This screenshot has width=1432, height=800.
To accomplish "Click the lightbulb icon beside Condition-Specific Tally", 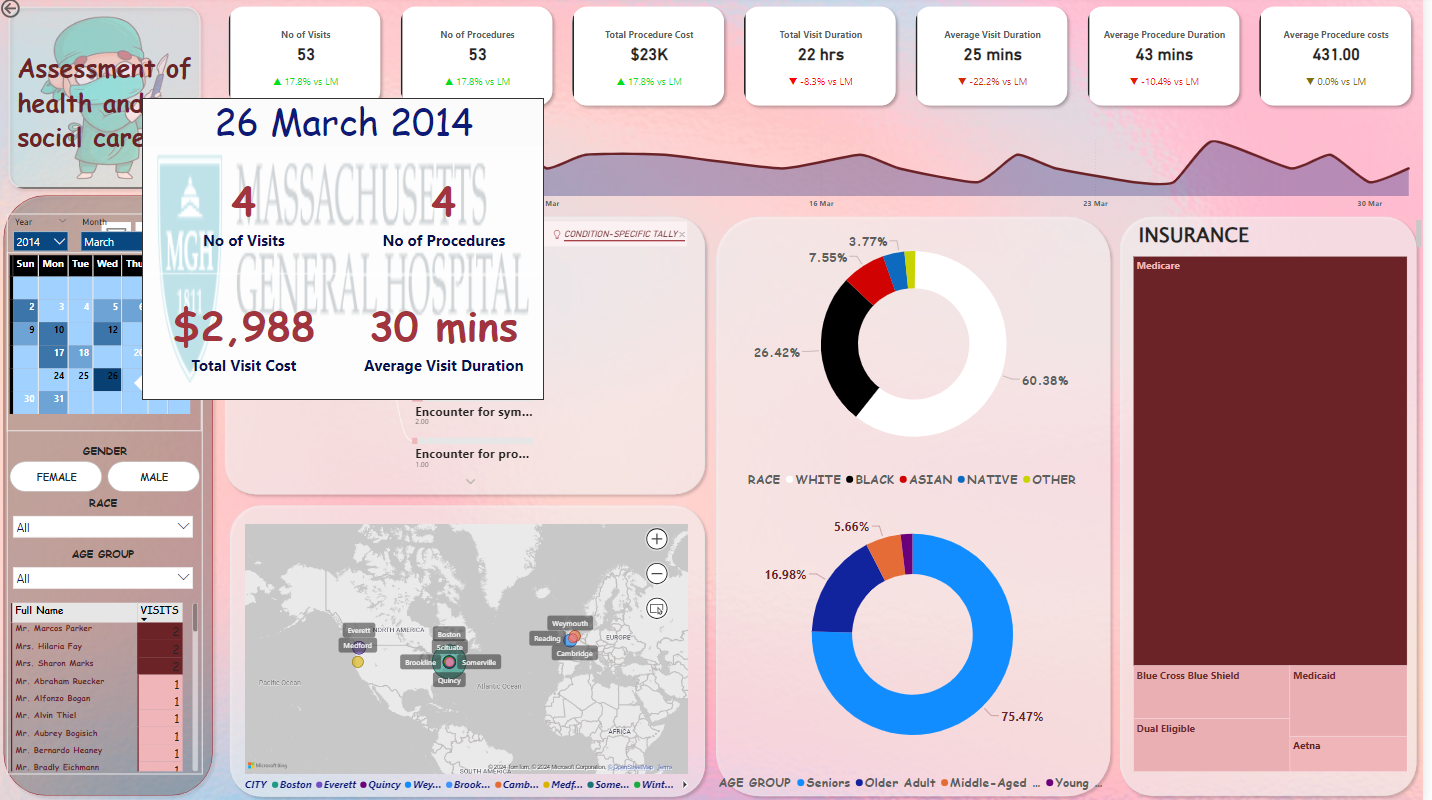I will 557,235.
